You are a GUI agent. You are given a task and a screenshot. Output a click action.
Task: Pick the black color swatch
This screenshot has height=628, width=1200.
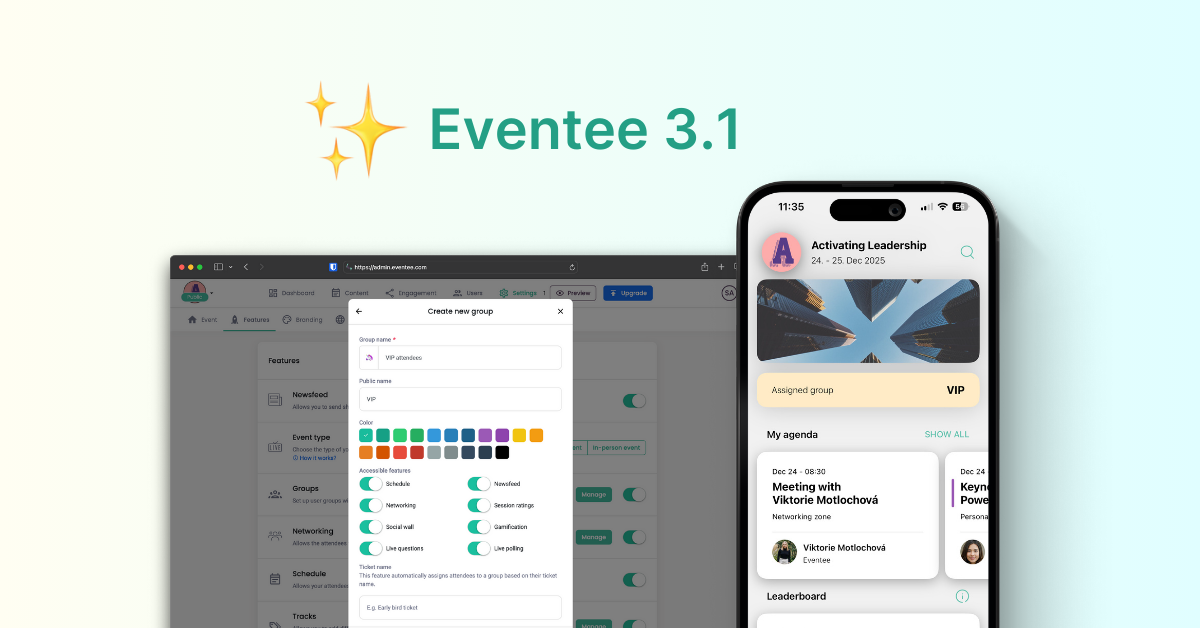coord(502,452)
